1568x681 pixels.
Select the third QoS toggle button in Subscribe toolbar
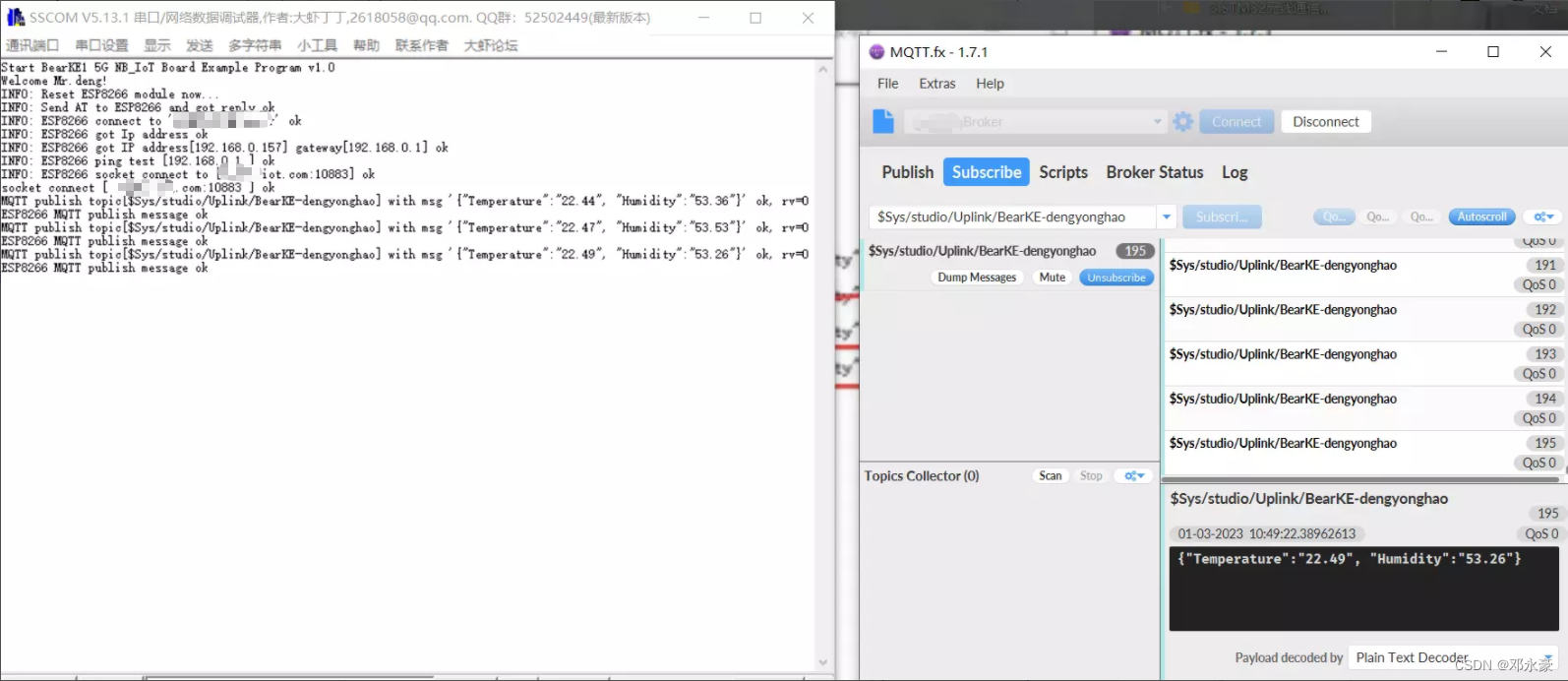click(1421, 217)
